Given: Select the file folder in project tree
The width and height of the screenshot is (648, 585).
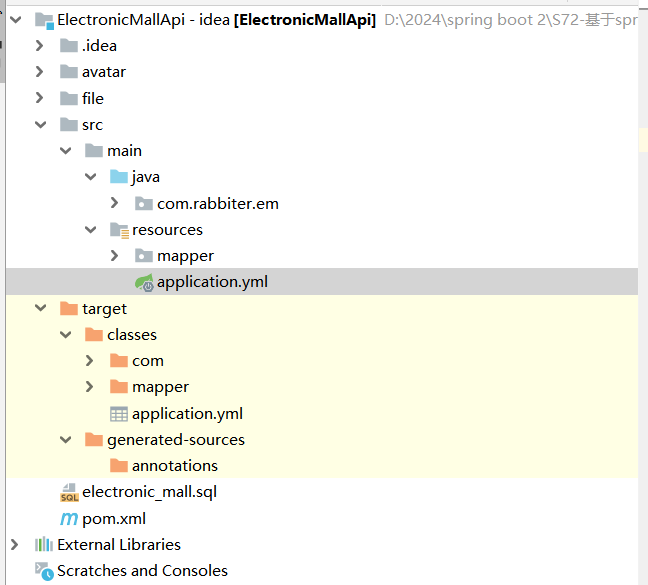Looking at the screenshot, I should (x=92, y=98).
